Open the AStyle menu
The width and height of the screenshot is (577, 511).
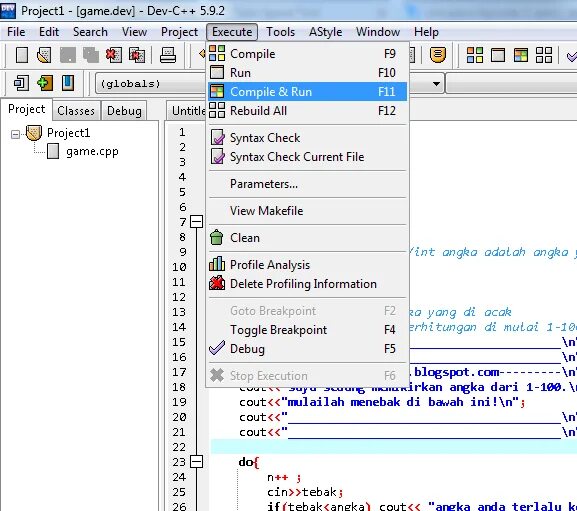click(325, 32)
